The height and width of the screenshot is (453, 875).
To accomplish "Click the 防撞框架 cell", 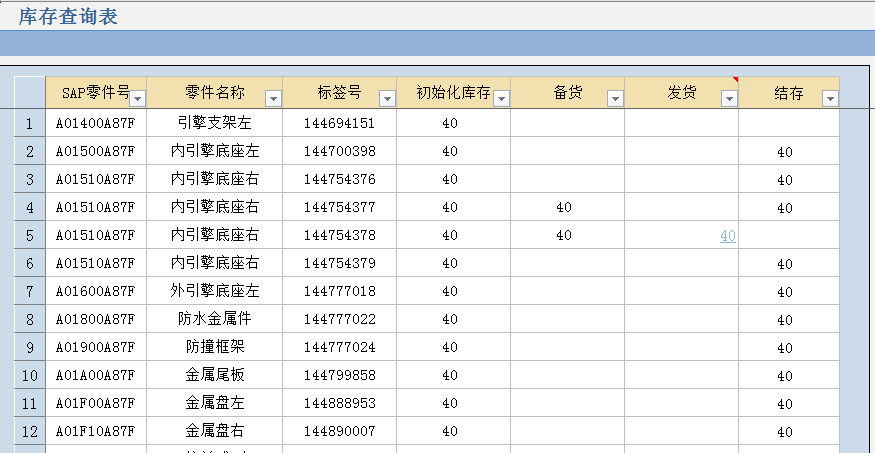I will tap(215, 346).
